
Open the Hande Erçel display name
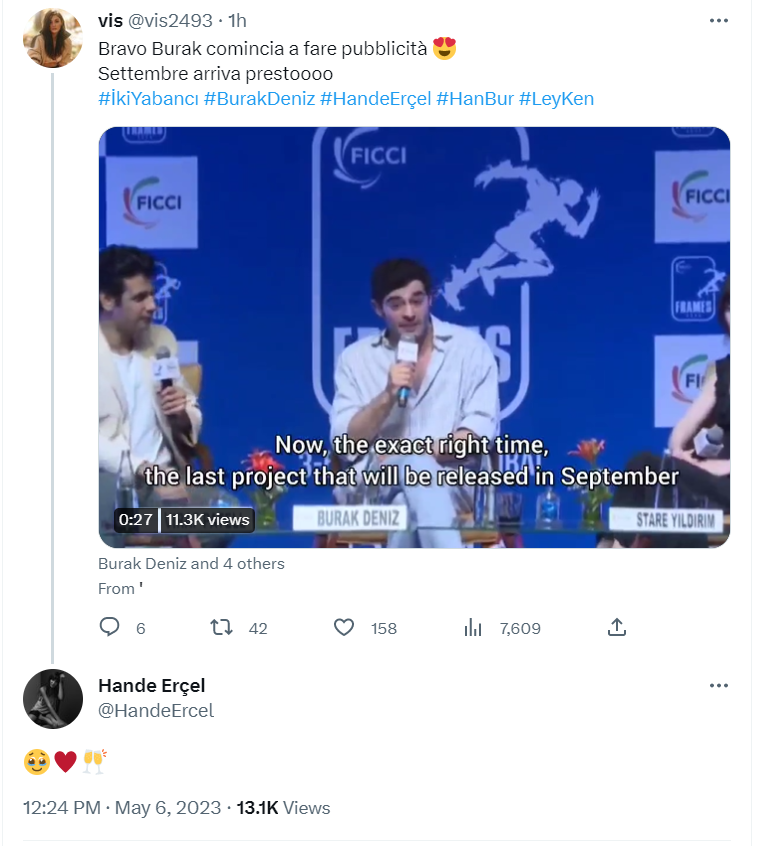(151, 685)
